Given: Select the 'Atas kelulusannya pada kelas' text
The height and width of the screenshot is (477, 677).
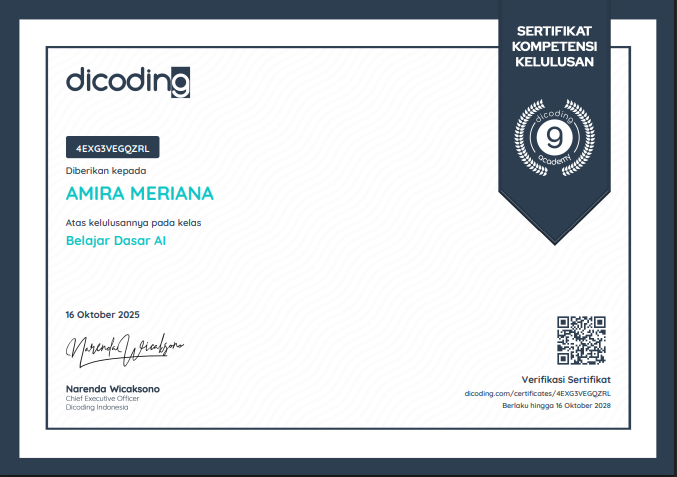Looking at the screenshot, I should 126,221.
